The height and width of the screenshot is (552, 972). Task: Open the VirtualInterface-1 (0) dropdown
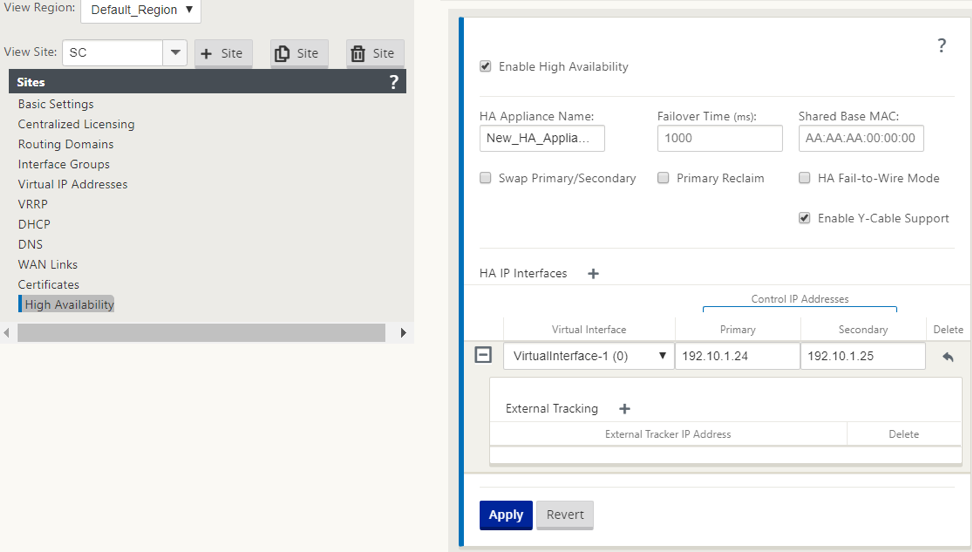click(x=588, y=356)
